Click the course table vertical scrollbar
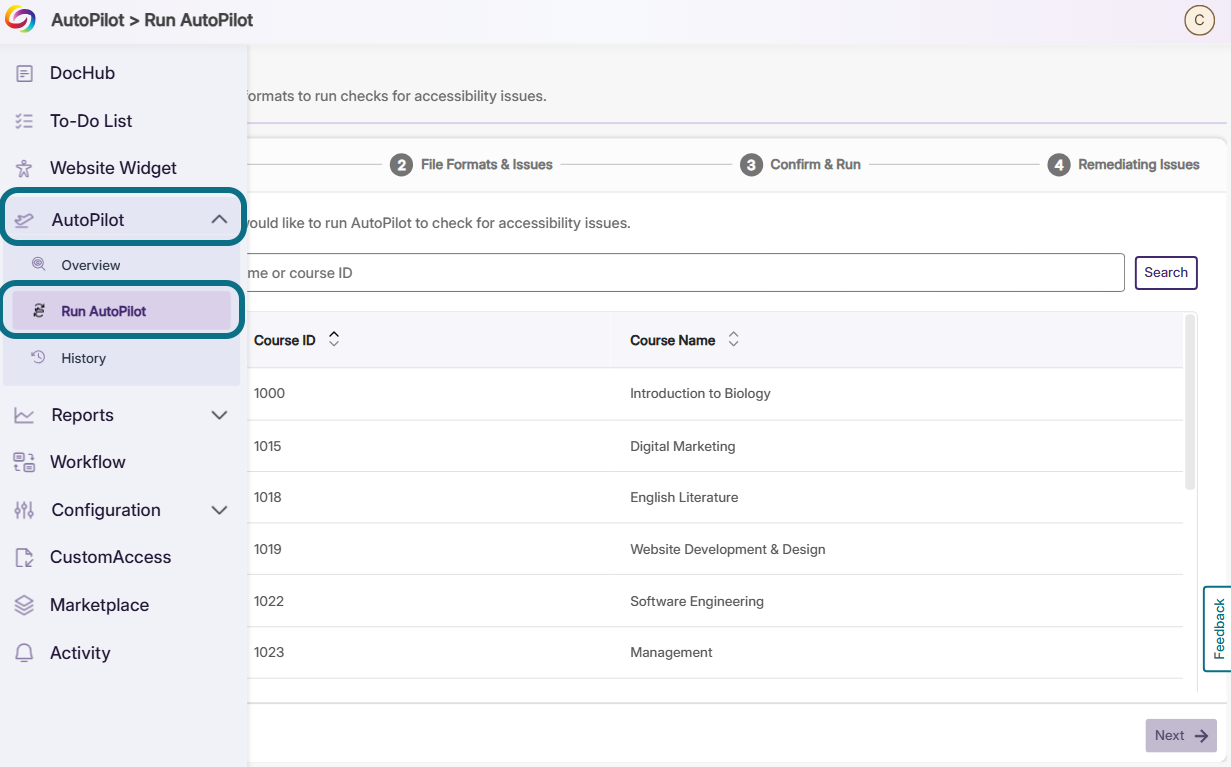 coord(1190,402)
